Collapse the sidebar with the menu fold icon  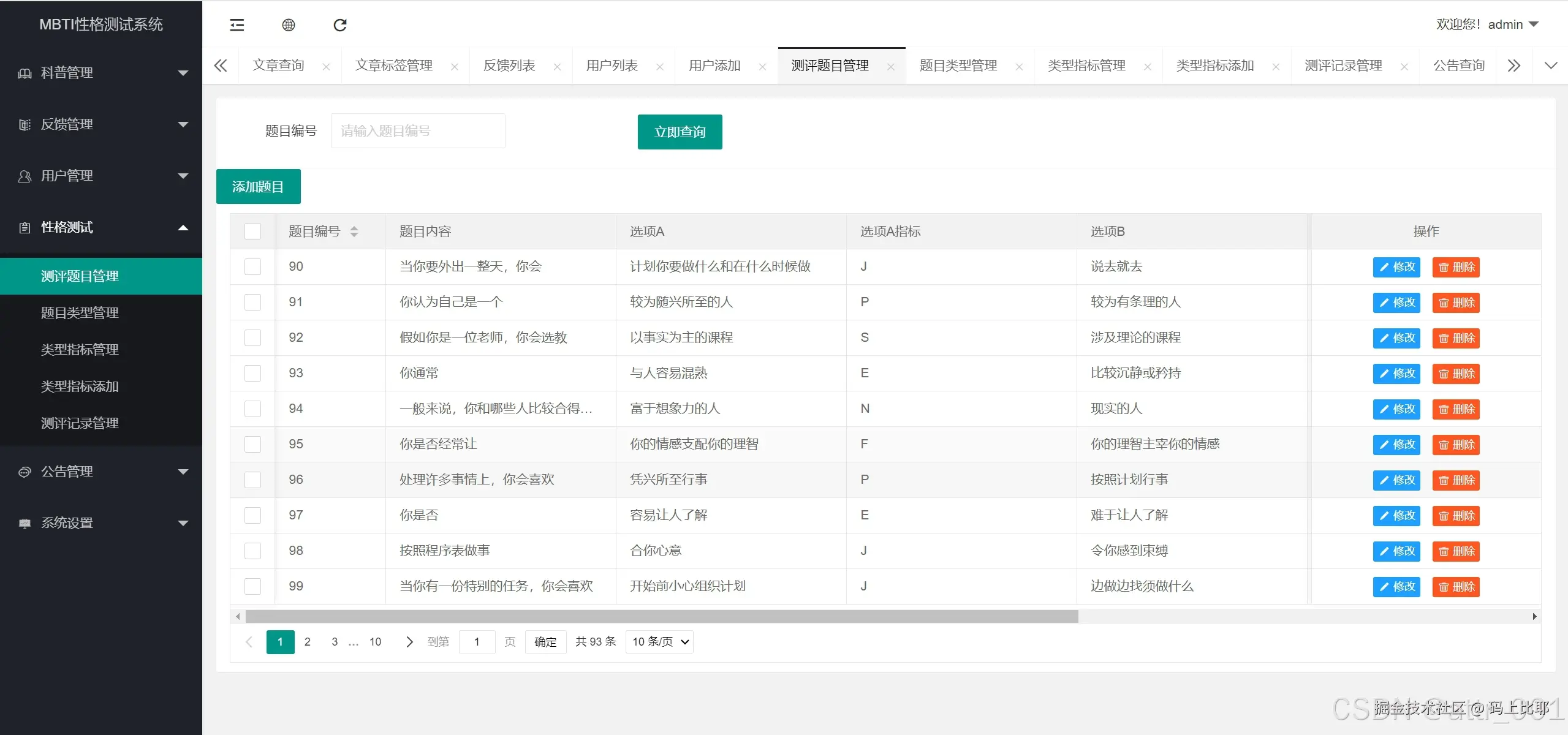(x=237, y=25)
